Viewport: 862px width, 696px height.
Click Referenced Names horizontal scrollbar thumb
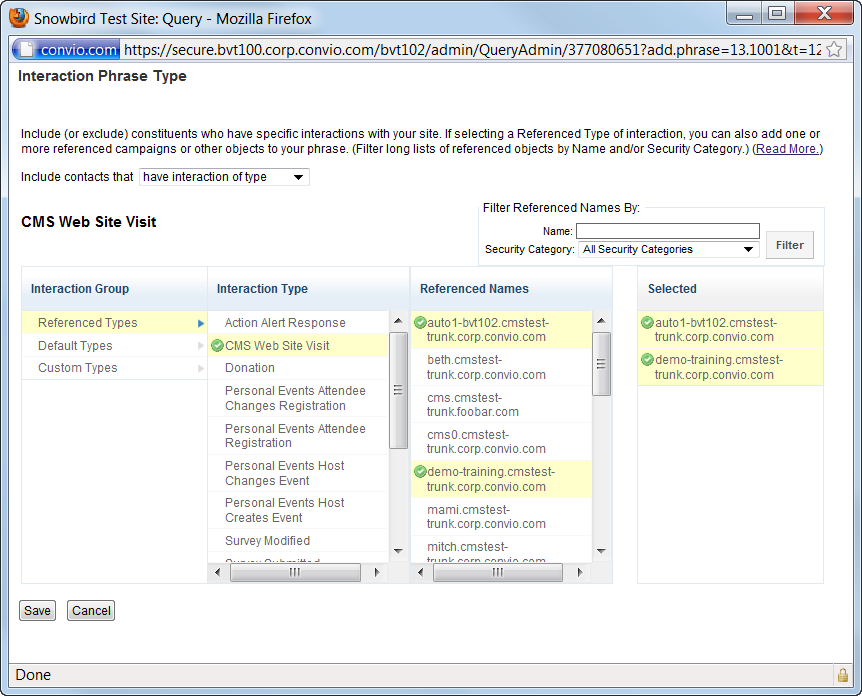[x=498, y=572]
